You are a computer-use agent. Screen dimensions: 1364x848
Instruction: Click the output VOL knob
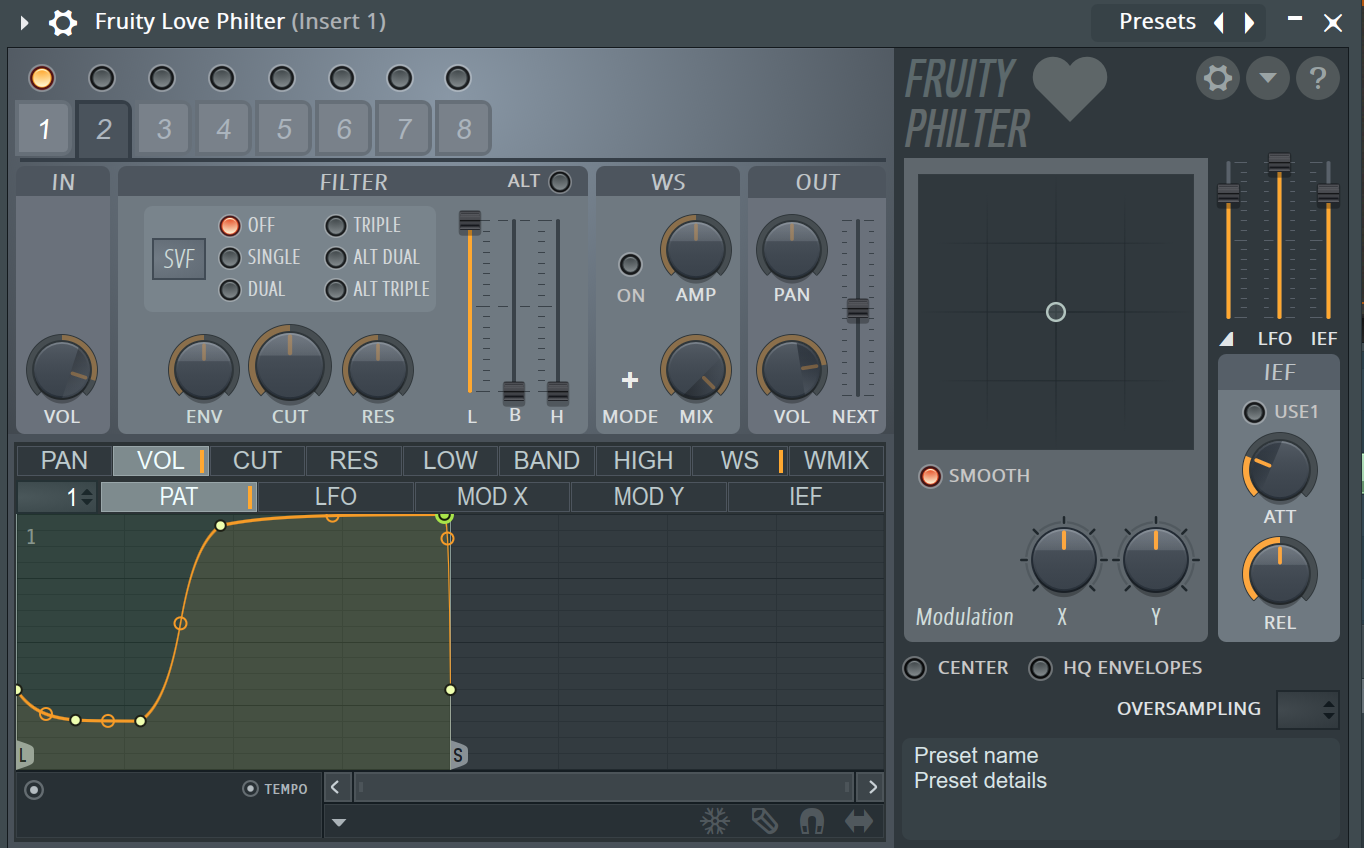click(792, 369)
